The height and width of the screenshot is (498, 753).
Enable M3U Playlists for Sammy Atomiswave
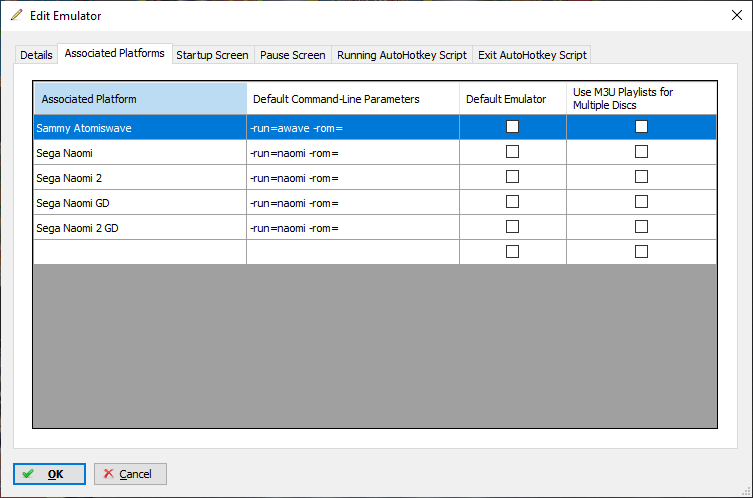click(x=641, y=127)
